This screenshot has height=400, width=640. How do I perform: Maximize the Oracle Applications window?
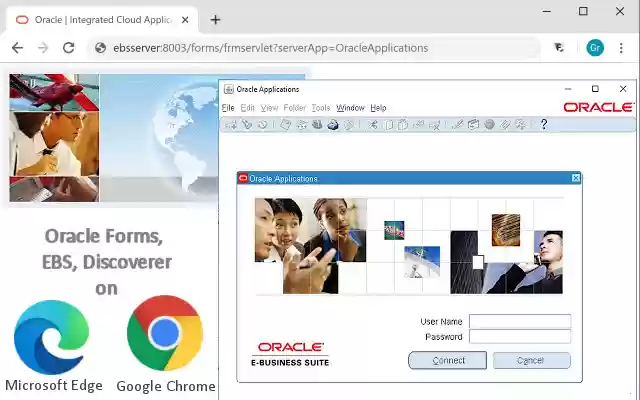[595, 89]
